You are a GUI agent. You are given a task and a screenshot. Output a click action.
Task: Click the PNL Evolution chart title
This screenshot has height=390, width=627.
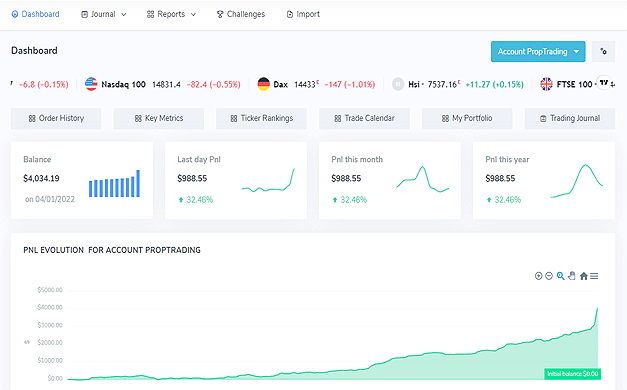(112, 250)
